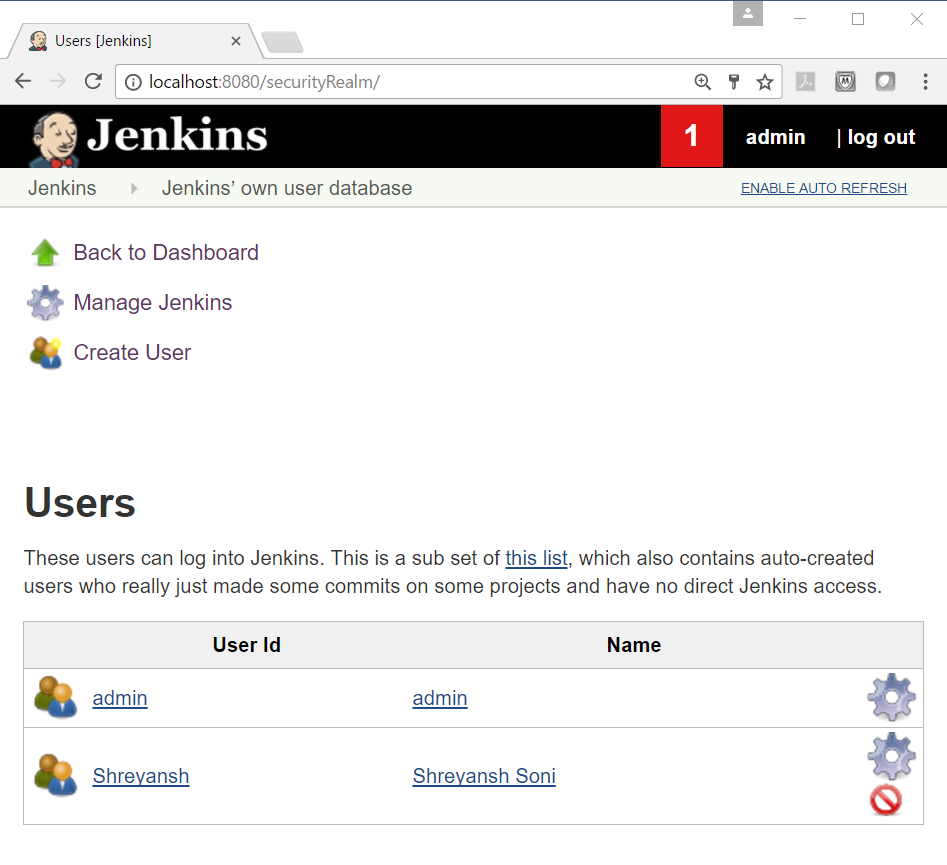Viewport: 947px width, 865px height.
Task: Click the saved password key icon
Action: (x=734, y=82)
